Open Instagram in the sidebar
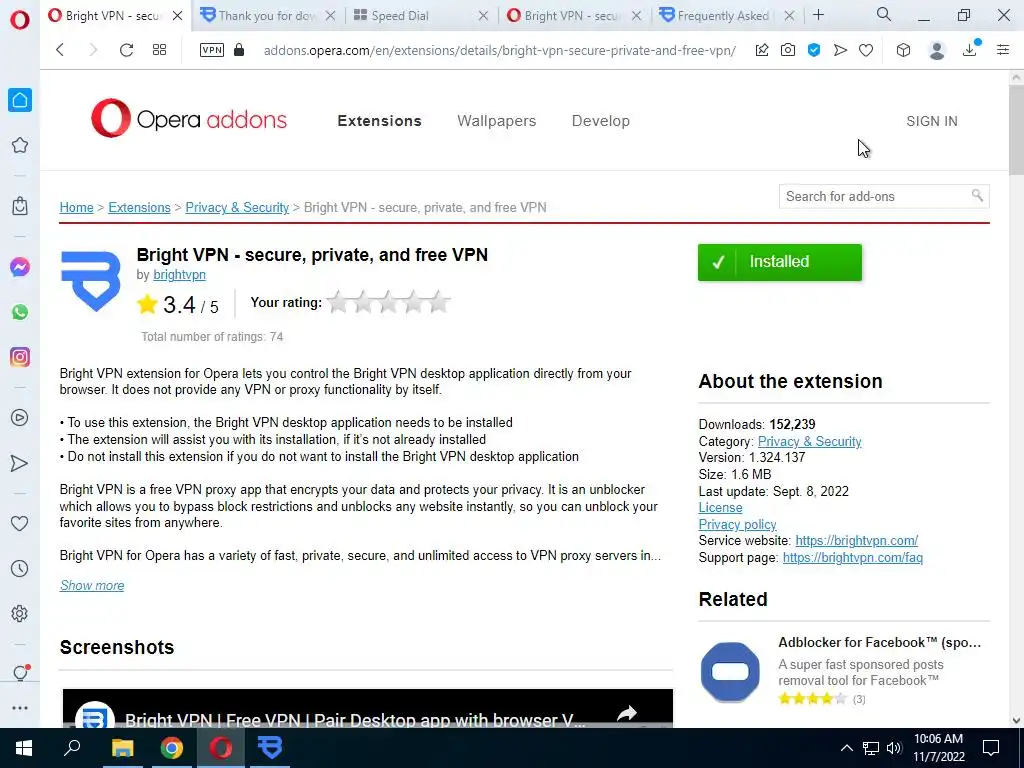Viewport: 1024px width, 768px height. point(20,357)
